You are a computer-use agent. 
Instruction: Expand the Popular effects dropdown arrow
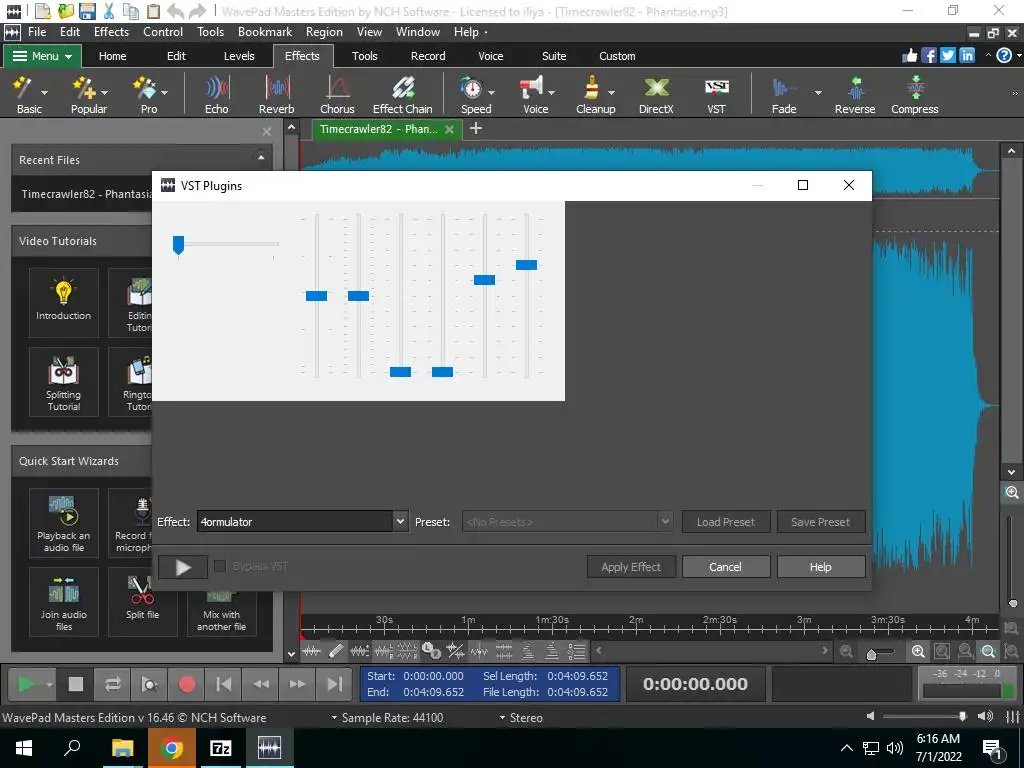point(104,93)
